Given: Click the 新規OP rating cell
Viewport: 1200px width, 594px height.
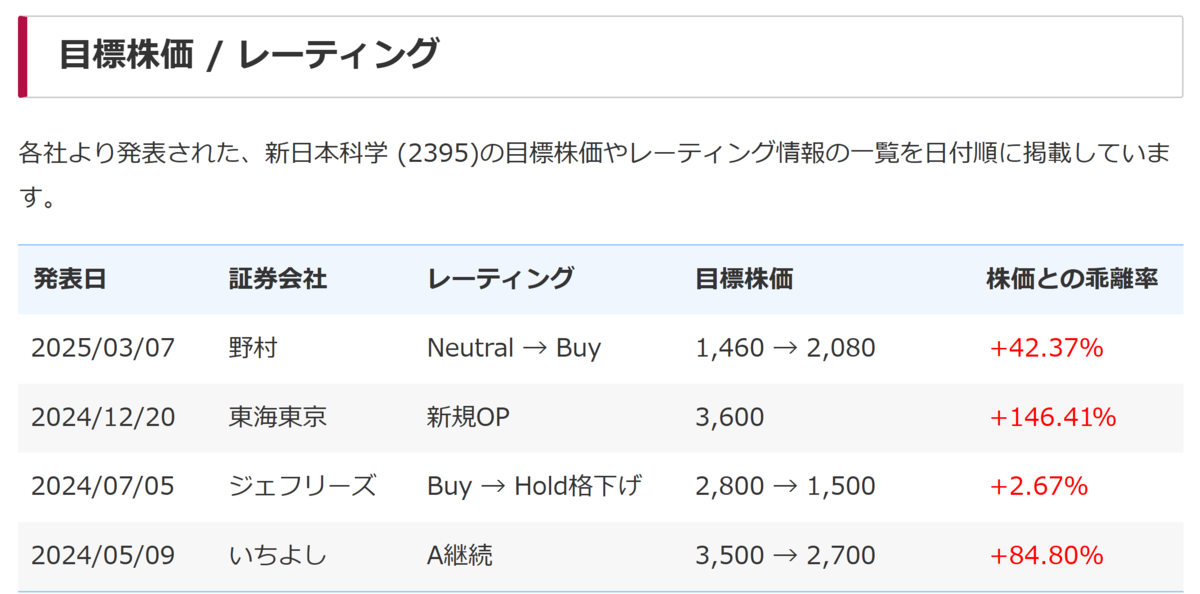Looking at the screenshot, I should (x=468, y=417).
